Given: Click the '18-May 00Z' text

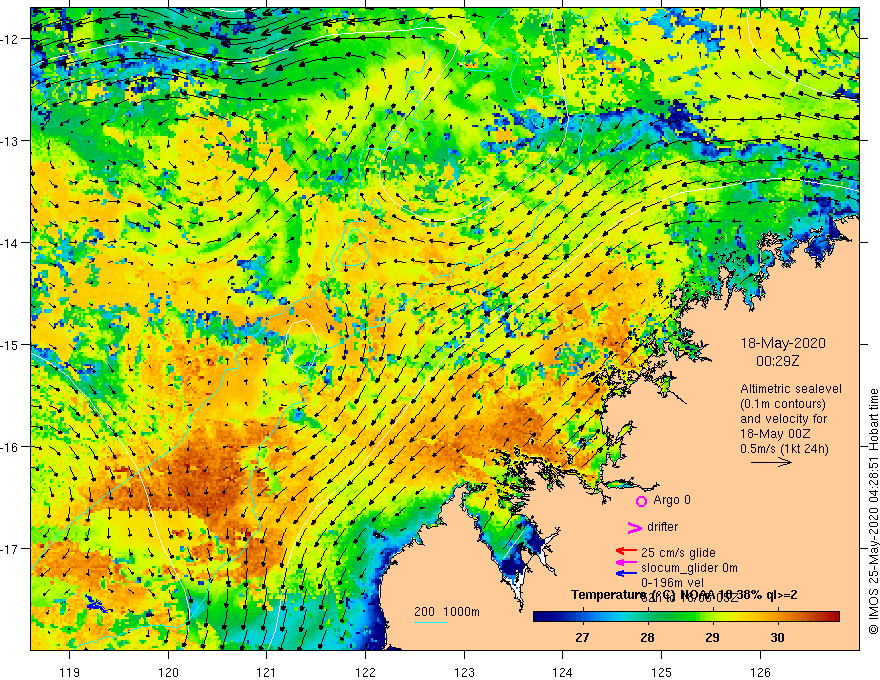Looking at the screenshot, I should click(774, 434).
